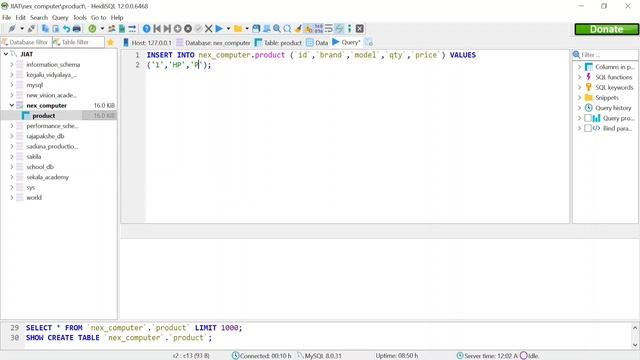Click the SQL log scrollbar down arrow
Image resolution: width=640 pixels, height=360 pixels.
pos(635,345)
